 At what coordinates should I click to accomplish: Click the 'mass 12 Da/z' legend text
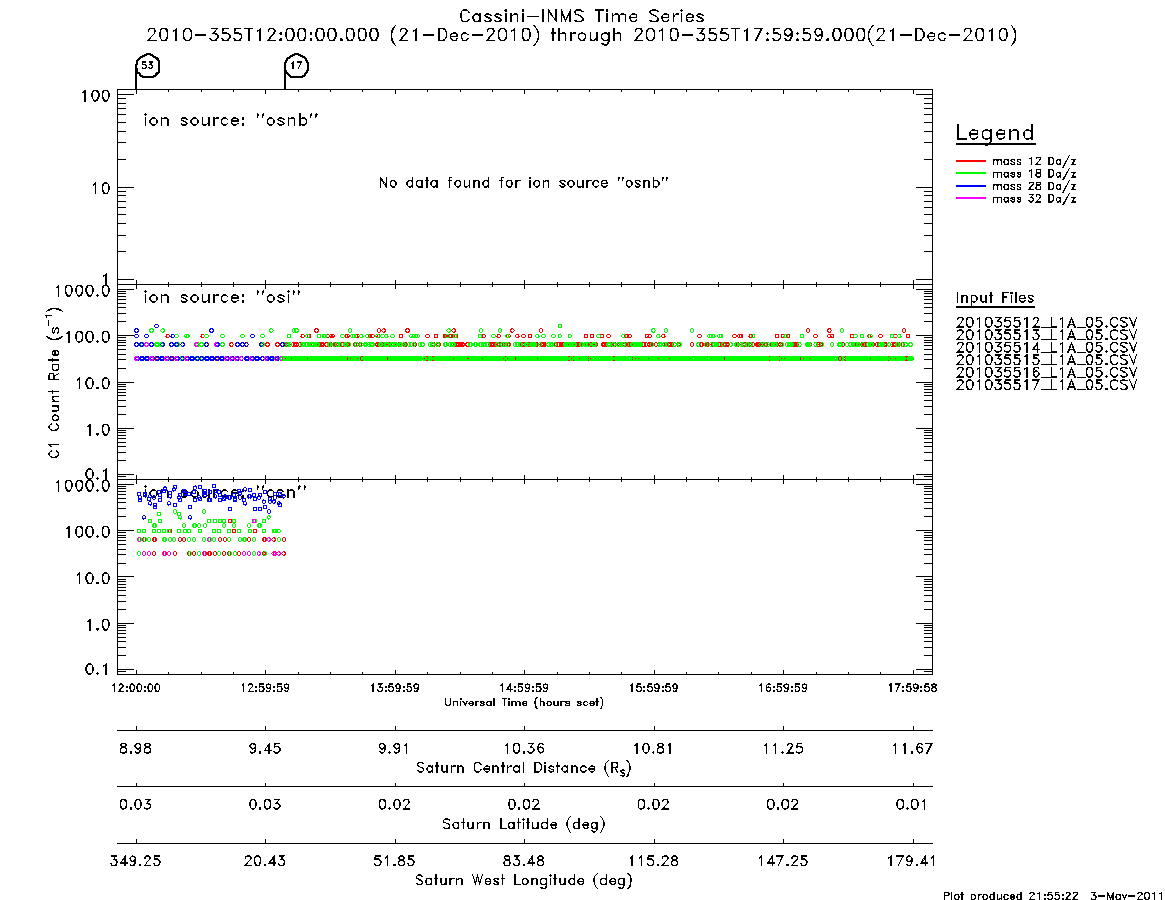(x=1033, y=161)
